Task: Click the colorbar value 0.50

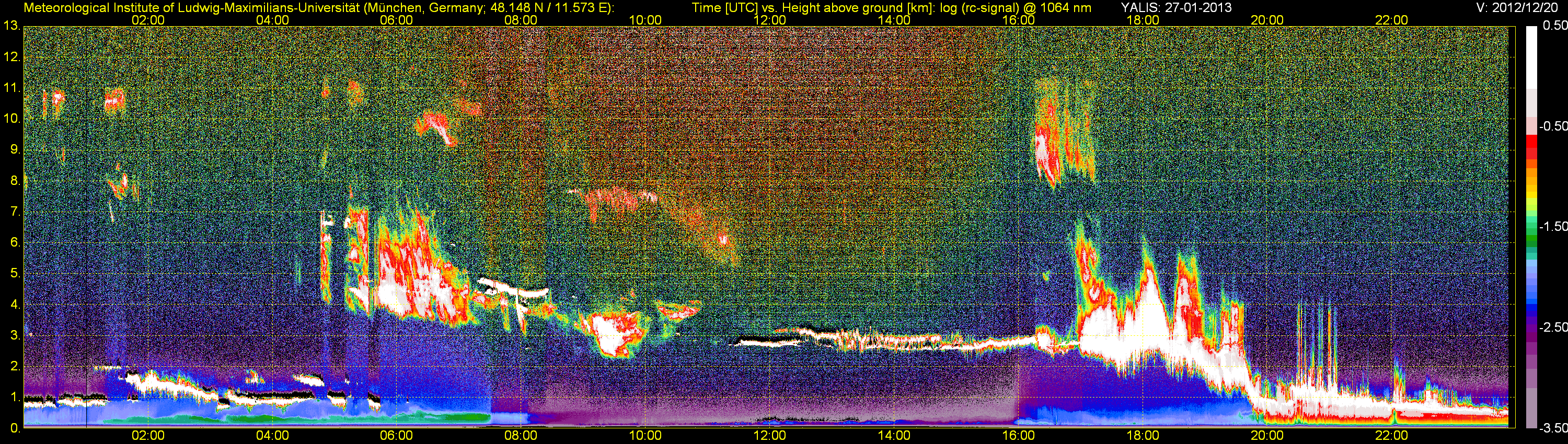Action: point(1555,26)
